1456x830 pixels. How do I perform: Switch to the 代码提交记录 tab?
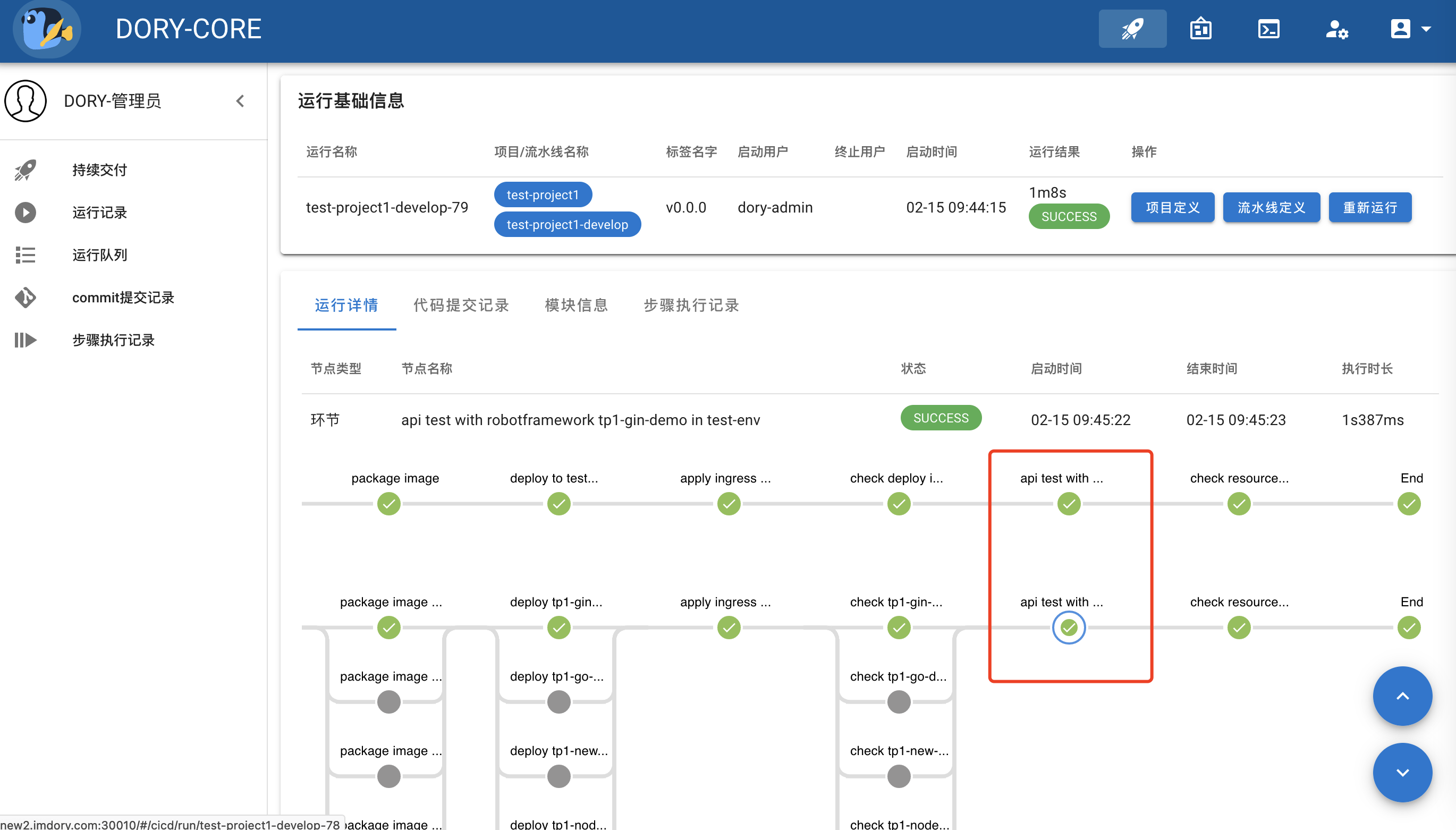pos(461,306)
